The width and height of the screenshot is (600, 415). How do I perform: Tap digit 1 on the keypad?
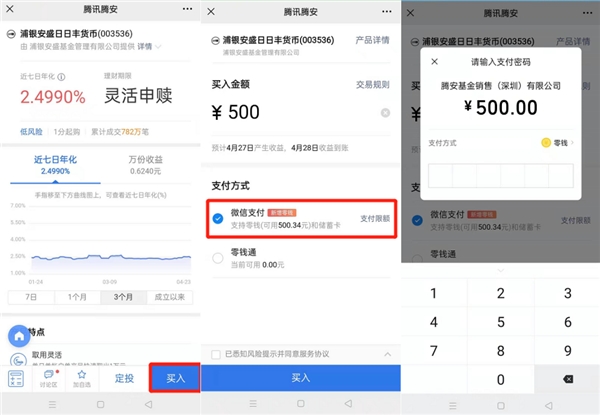(x=434, y=293)
